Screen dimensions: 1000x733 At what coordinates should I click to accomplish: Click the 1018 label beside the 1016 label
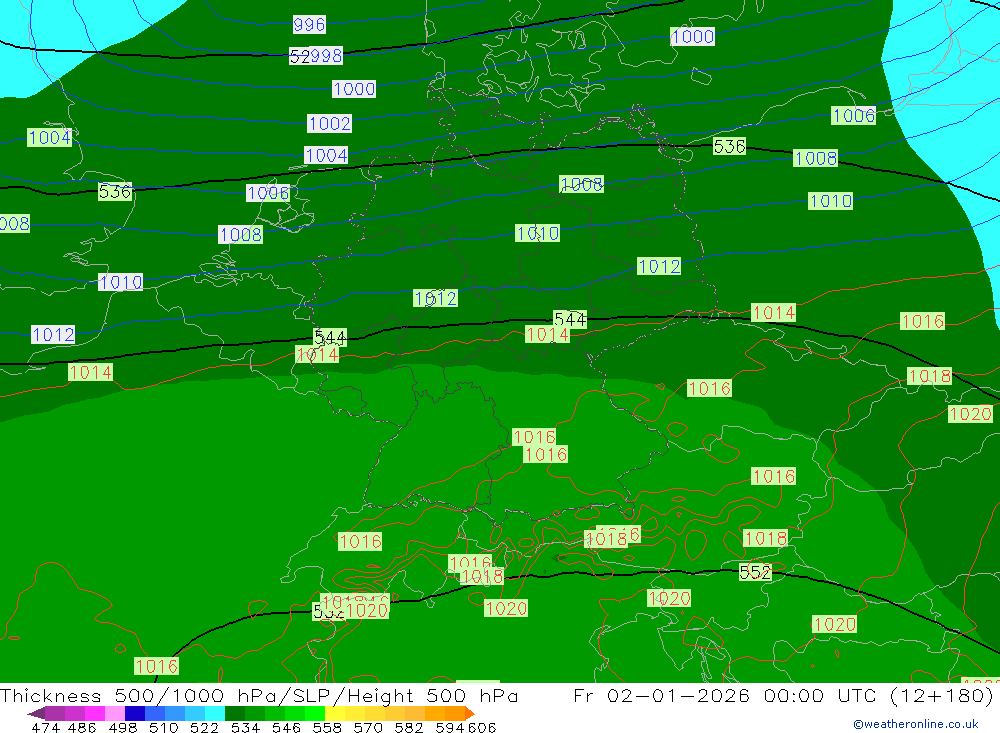pos(930,376)
